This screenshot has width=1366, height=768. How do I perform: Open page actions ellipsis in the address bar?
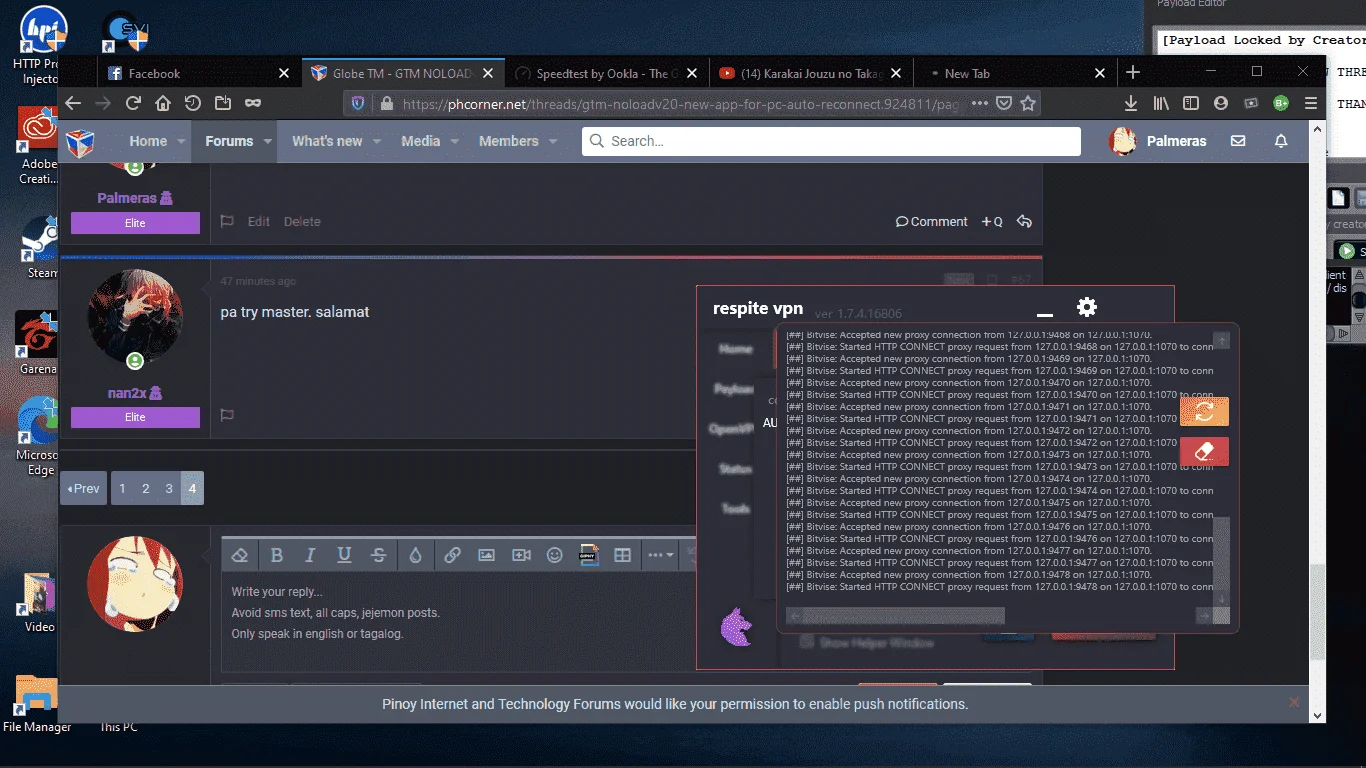tap(979, 103)
